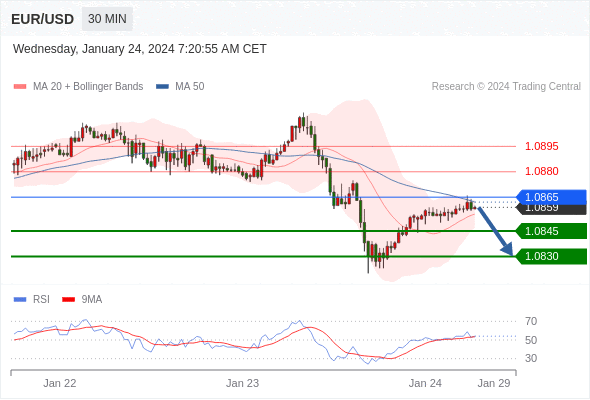
Task: Click the MA 20 + Bollinger Bands legend swatch
Action: (x=20, y=87)
